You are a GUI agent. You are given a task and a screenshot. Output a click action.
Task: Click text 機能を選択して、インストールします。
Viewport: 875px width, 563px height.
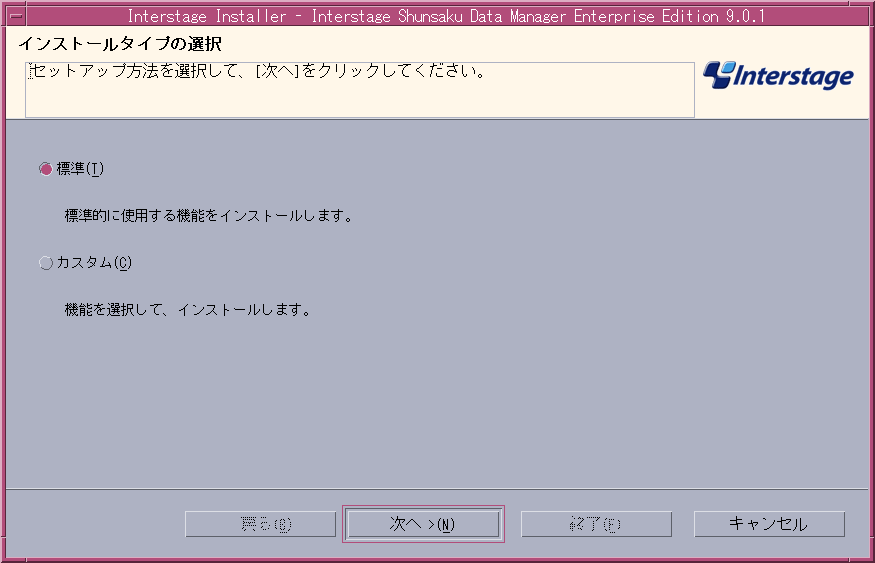189,310
